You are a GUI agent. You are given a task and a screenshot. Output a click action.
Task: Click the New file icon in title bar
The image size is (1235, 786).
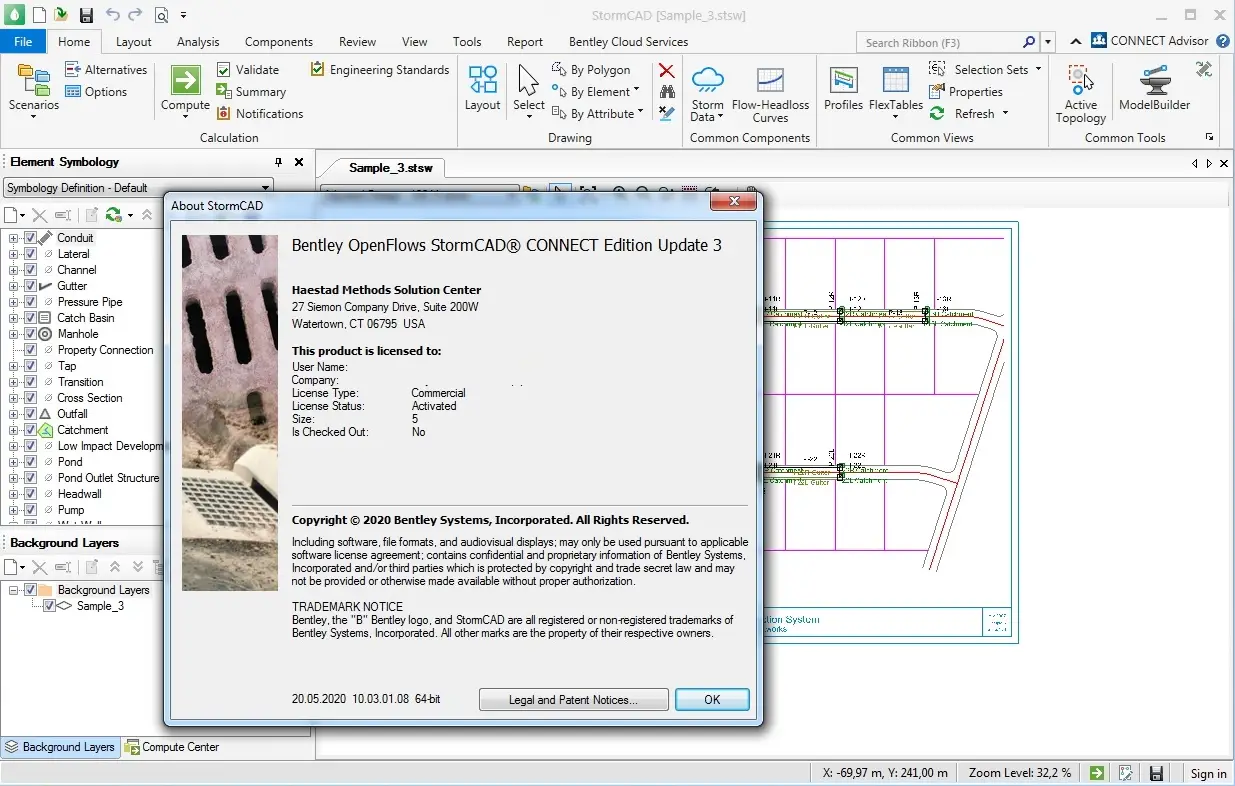click(x=39, y=15)
